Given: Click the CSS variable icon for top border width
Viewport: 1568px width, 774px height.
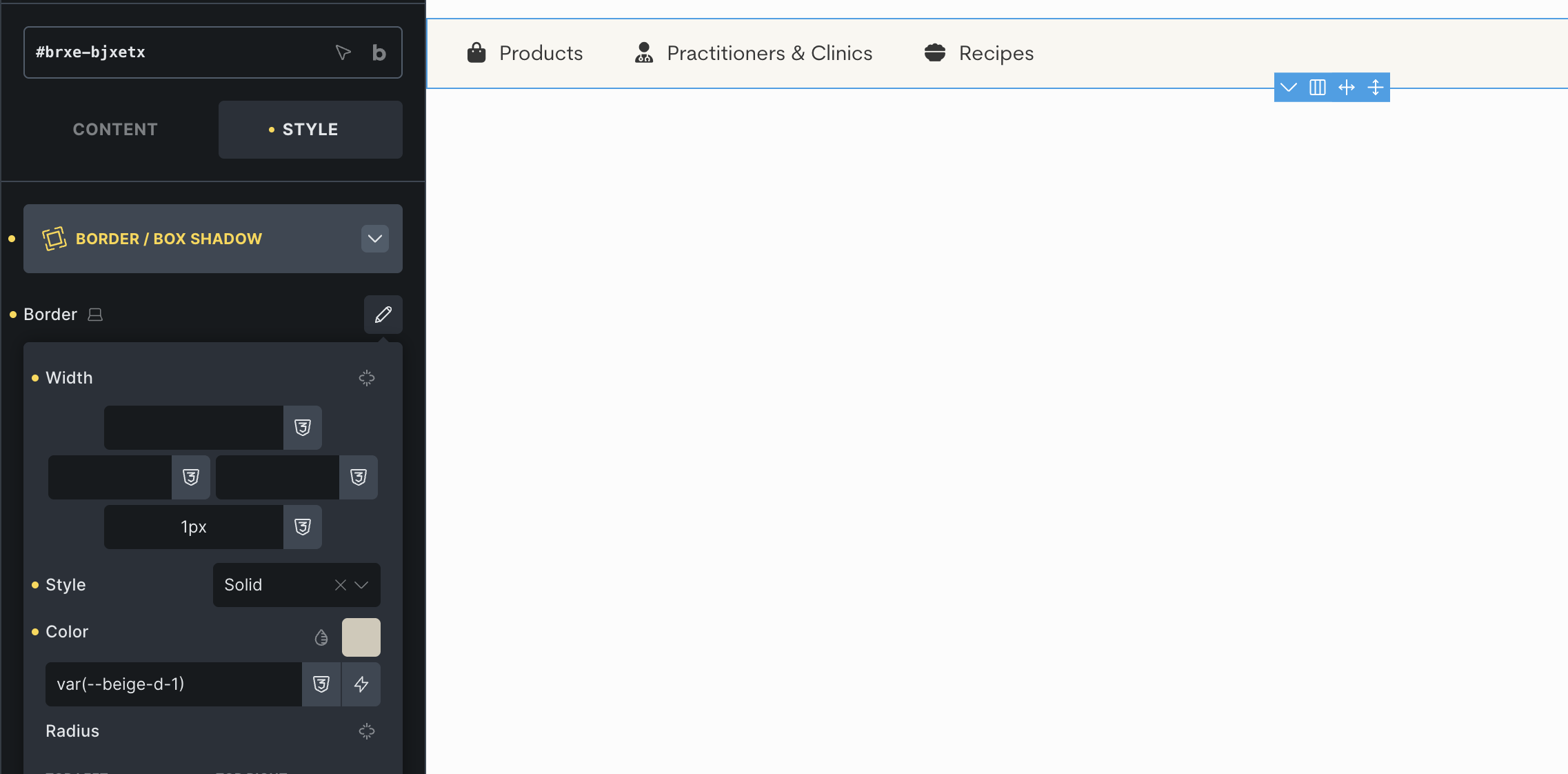Looking at the screenshot, I should point(302,428).
